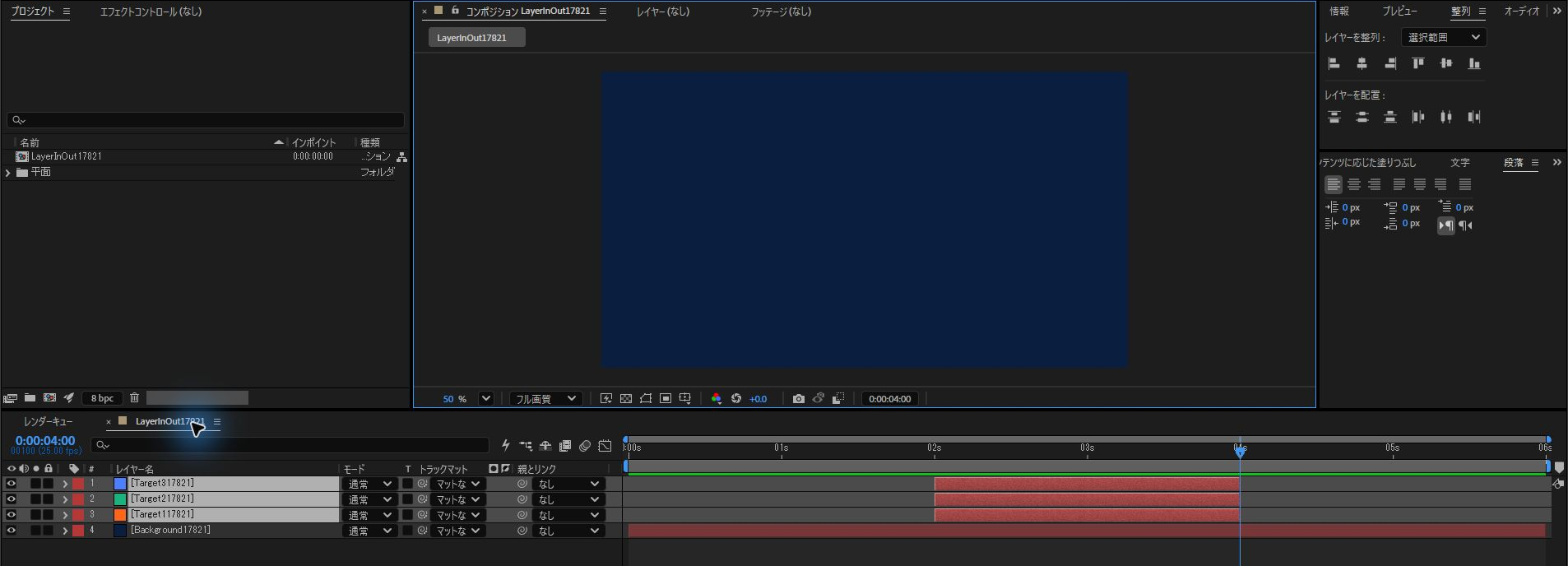Click the orange color swatch of Target117821
The width and height of the screenshot is (1568, 566).
pyautogui.click(x=120, y=515)
